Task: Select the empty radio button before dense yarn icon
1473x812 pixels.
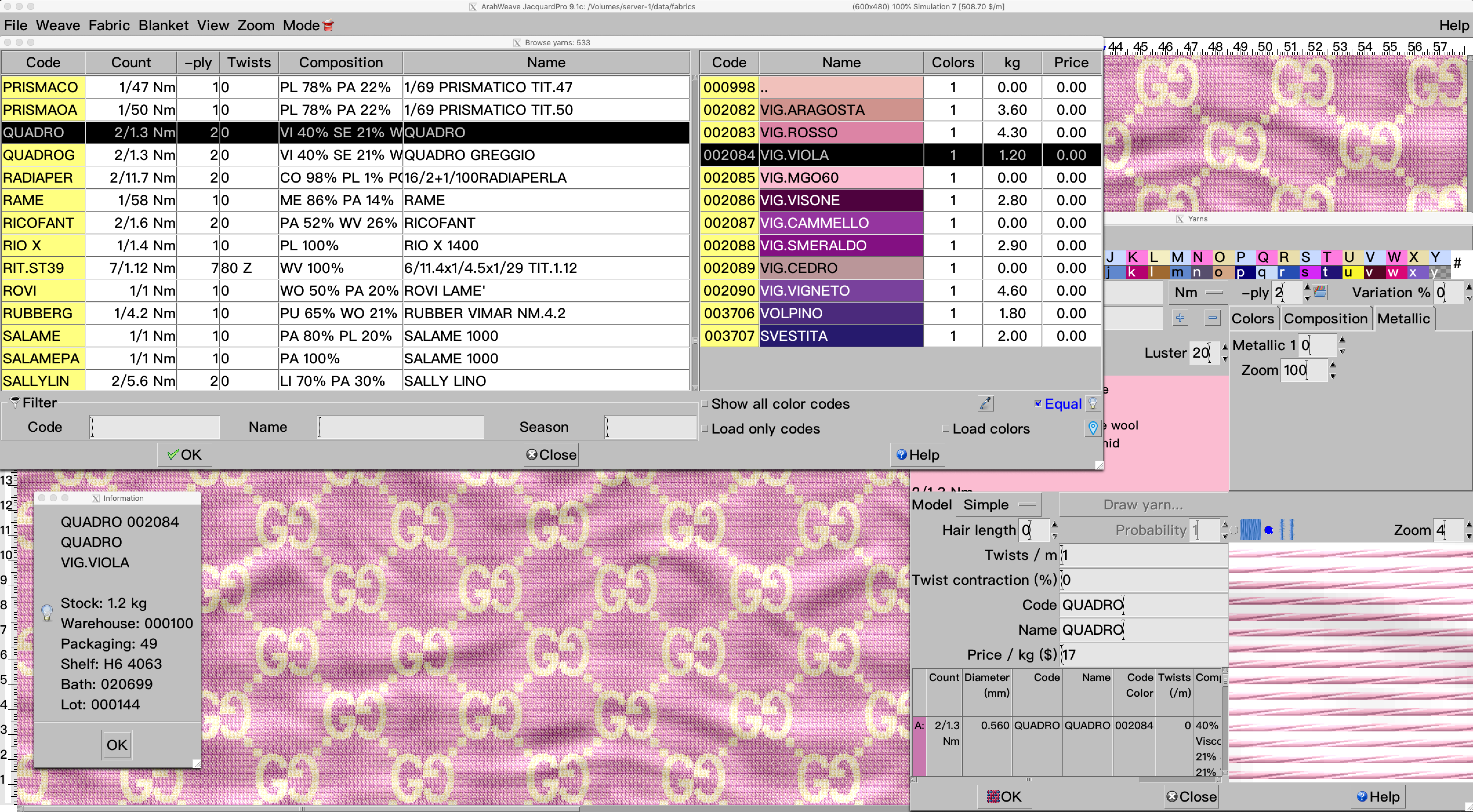Action: (x=1234, y=530)
